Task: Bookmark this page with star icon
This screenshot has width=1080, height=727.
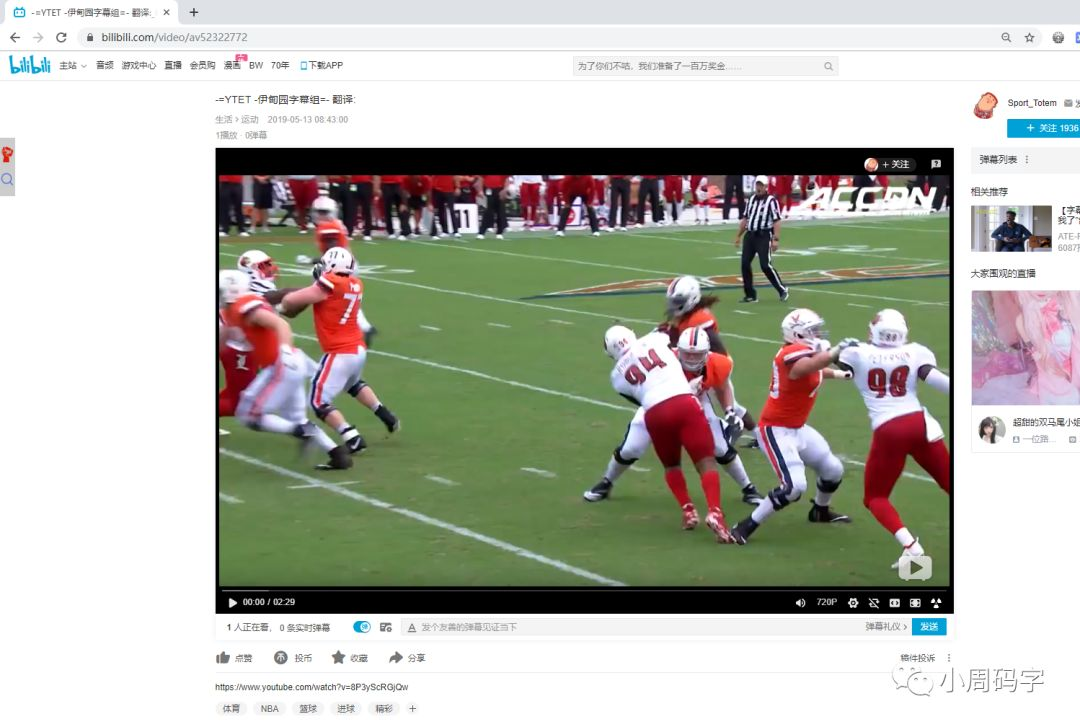Action: coord(1029,37)
